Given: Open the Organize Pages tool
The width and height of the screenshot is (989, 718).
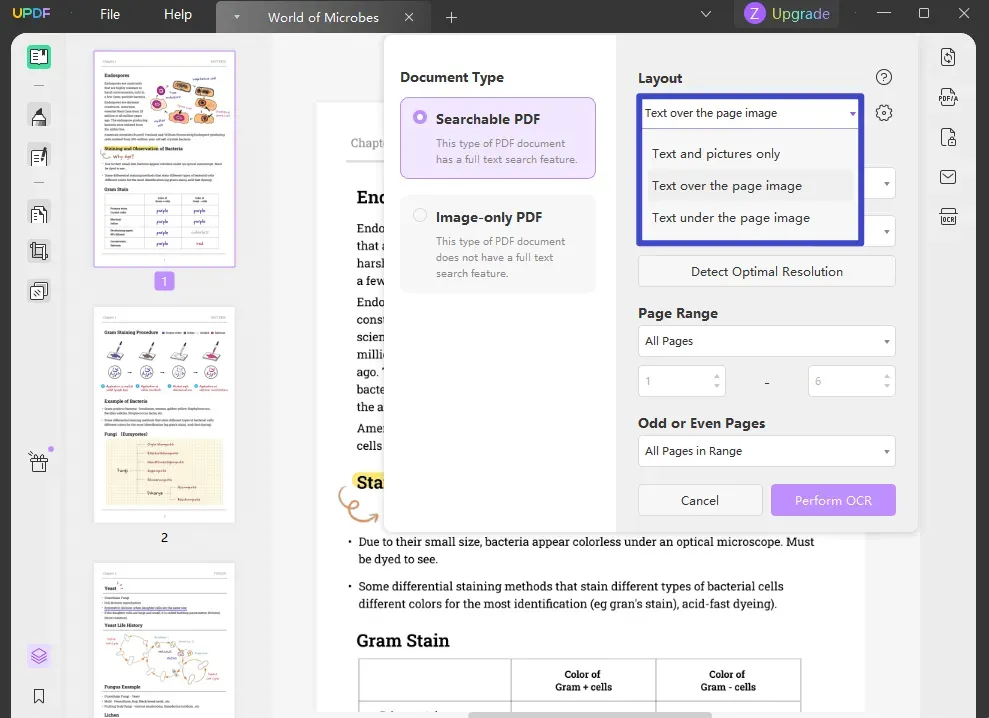Looking at the screenshot, I should click(x=38, y=213).
